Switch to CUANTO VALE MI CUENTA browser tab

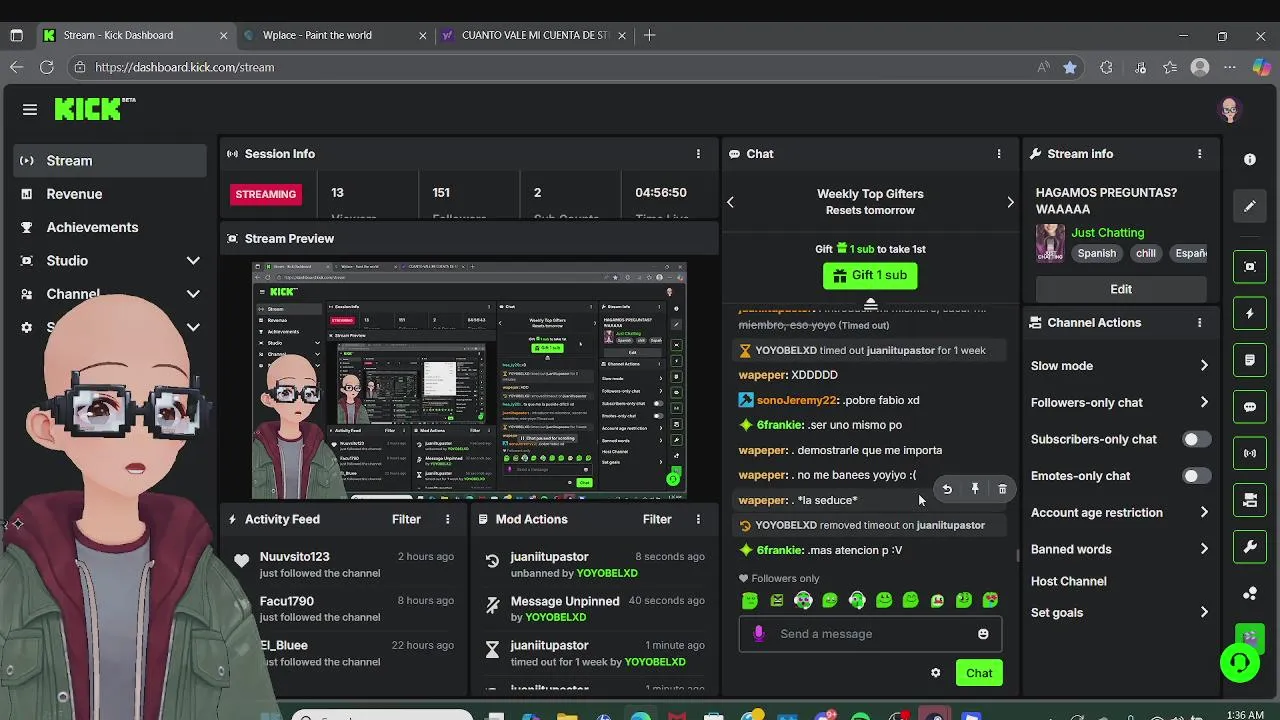pyautogui.click(x=535, y=35)
